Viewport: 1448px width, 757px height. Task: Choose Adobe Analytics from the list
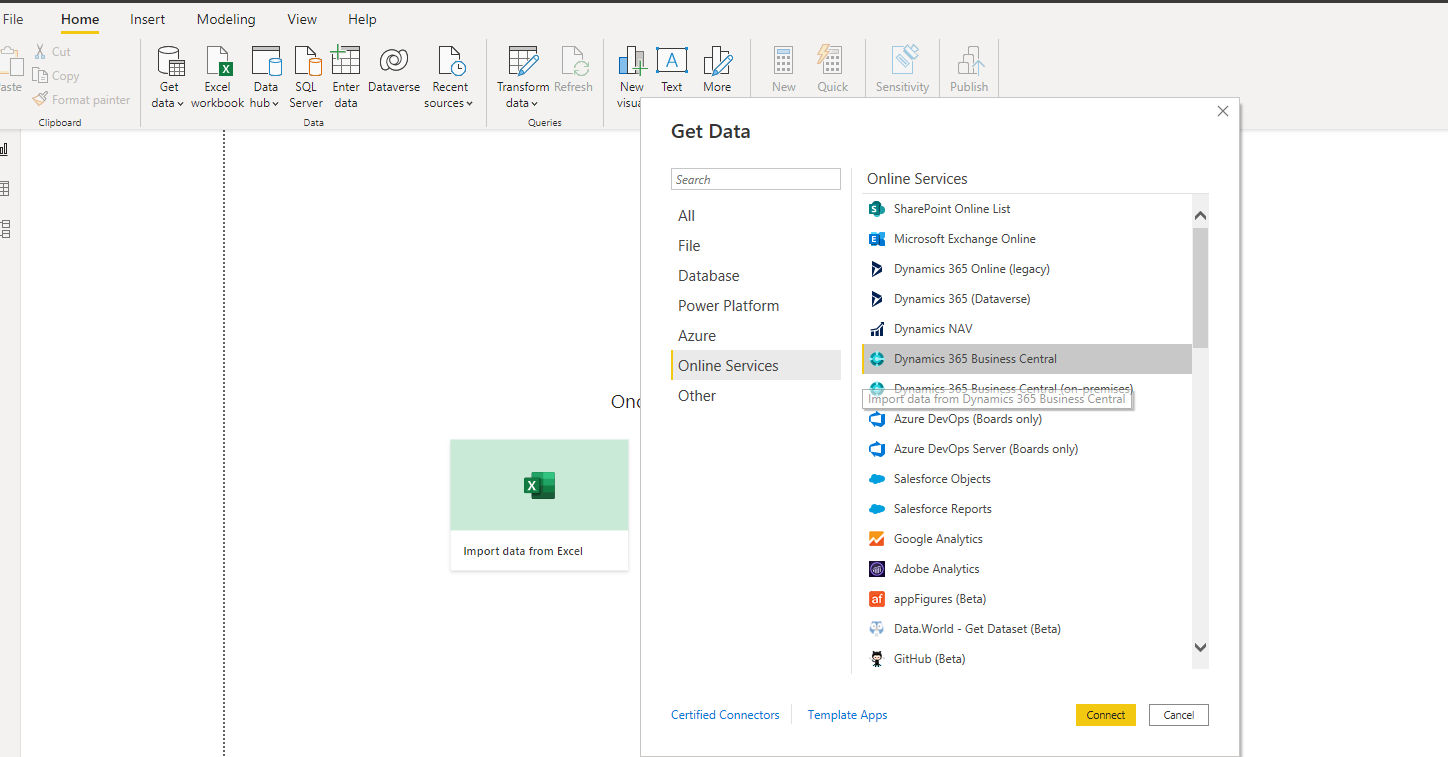[936, 569]
